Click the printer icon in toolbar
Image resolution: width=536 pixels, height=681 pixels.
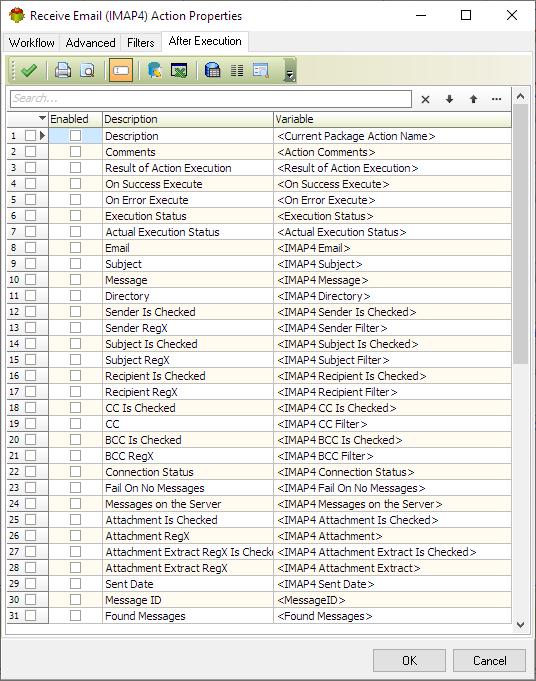(63, 70)
